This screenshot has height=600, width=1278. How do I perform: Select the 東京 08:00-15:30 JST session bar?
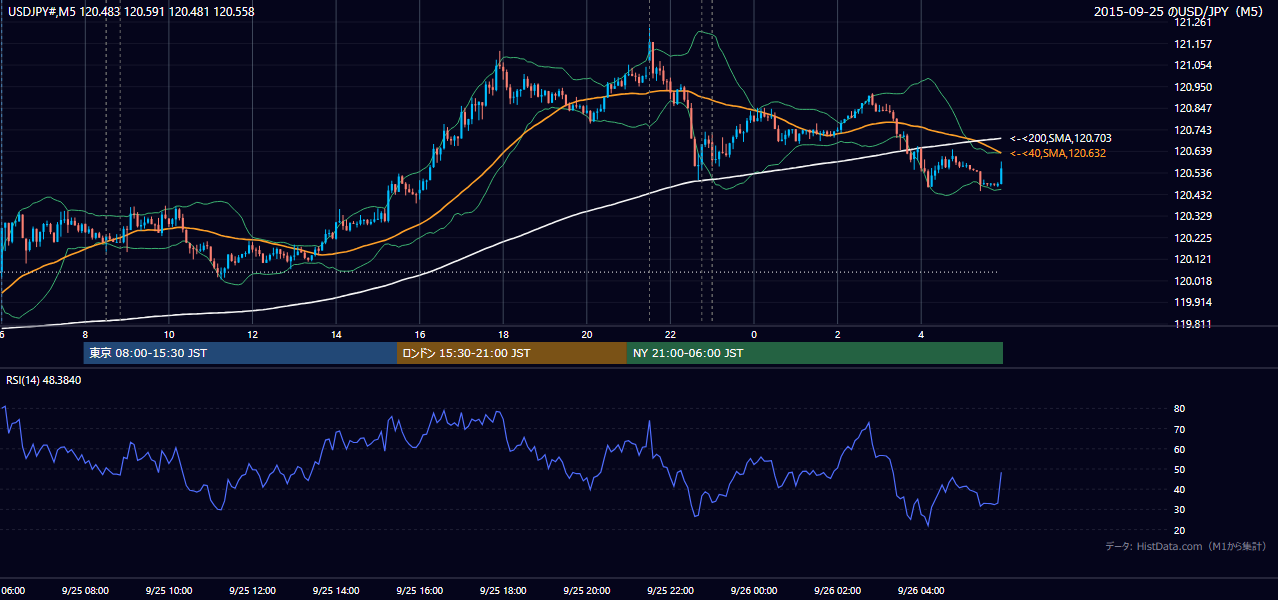[240, 353]
